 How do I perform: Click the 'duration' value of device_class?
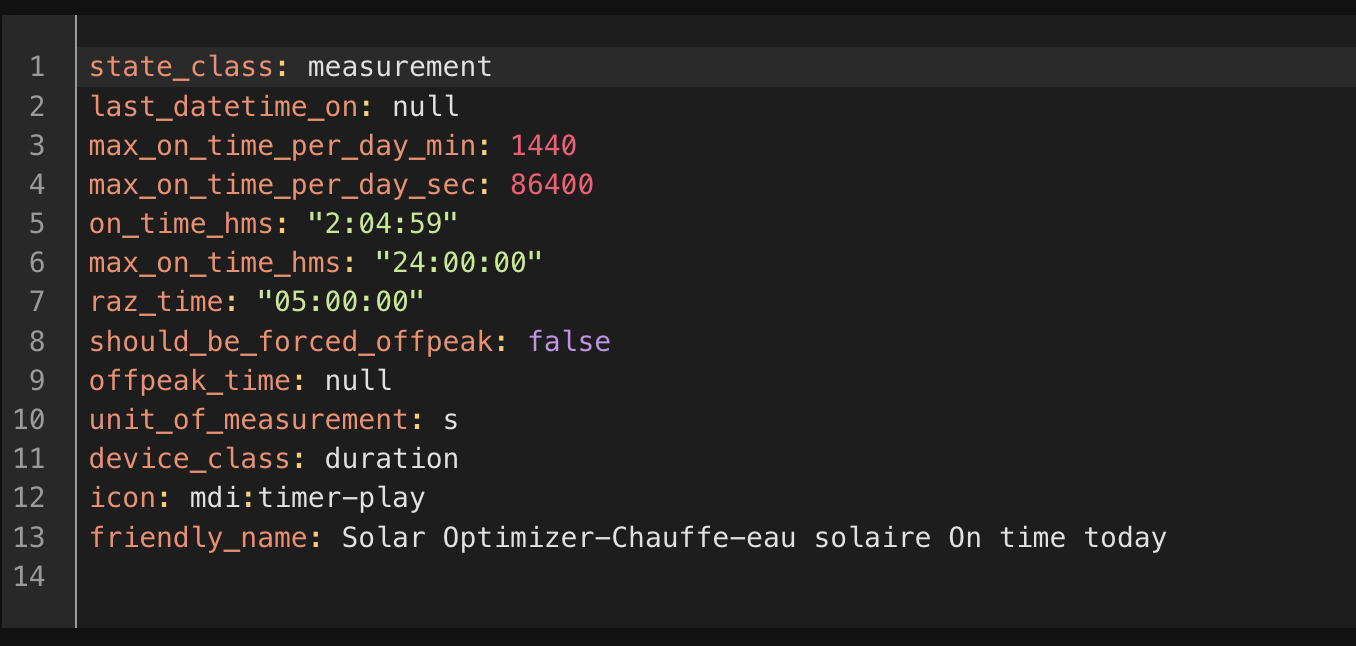(x=392, y=459)
